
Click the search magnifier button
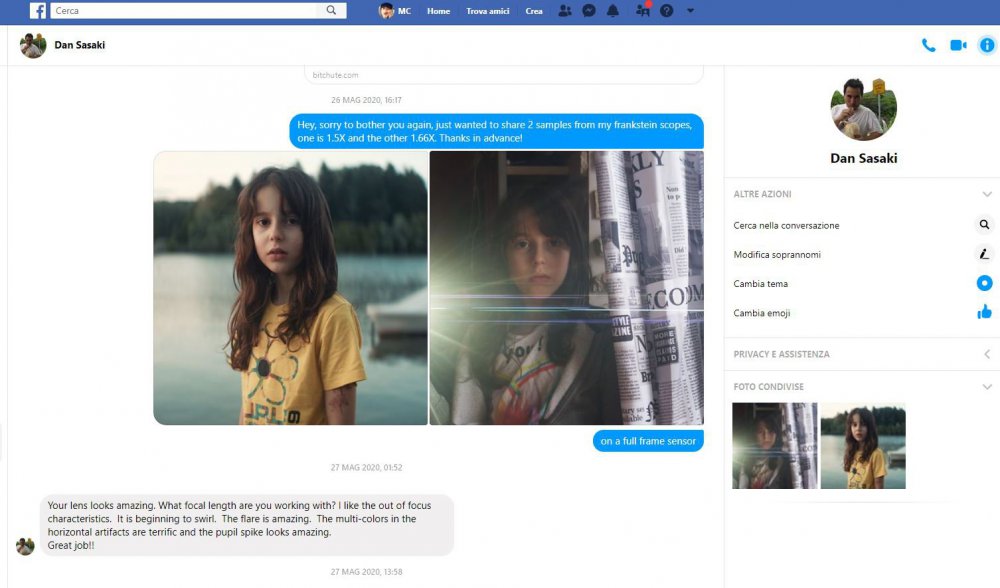point(332,11)
